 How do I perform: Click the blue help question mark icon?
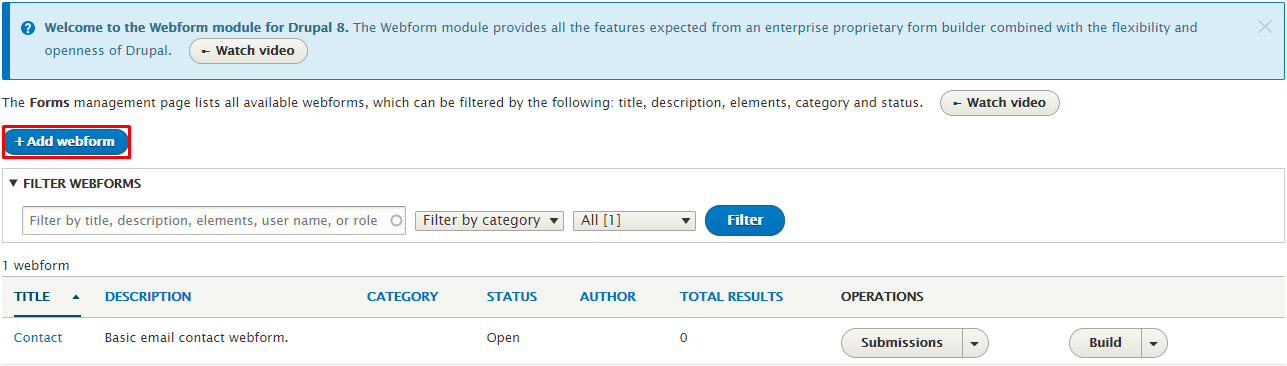tap(28, 28)
